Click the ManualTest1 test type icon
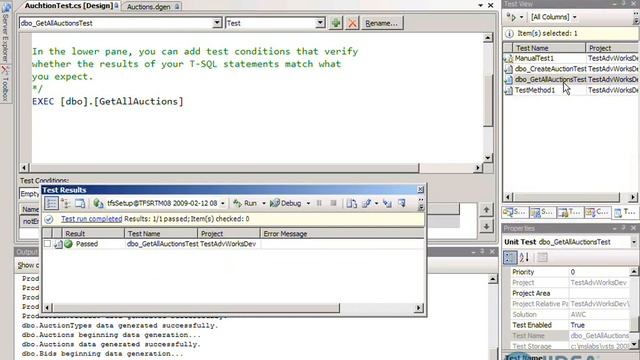The image size is (640, 360). click(x=509, y=58)
